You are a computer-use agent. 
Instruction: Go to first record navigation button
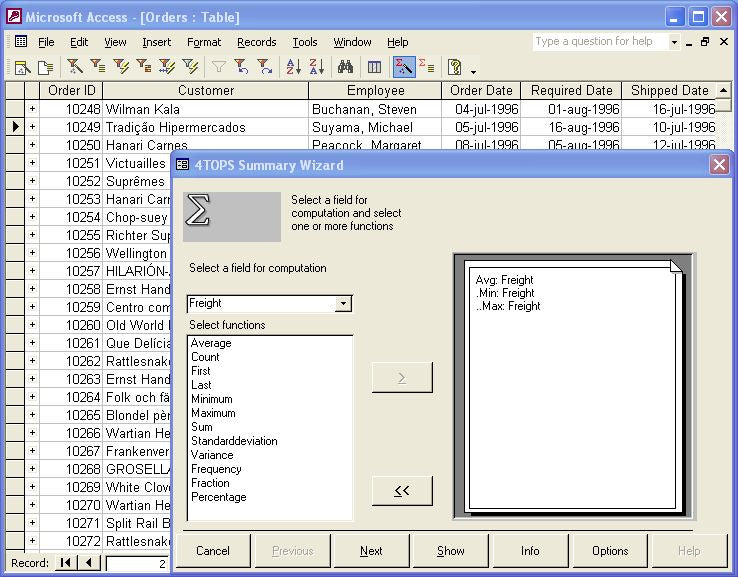(x=66, y=563)
